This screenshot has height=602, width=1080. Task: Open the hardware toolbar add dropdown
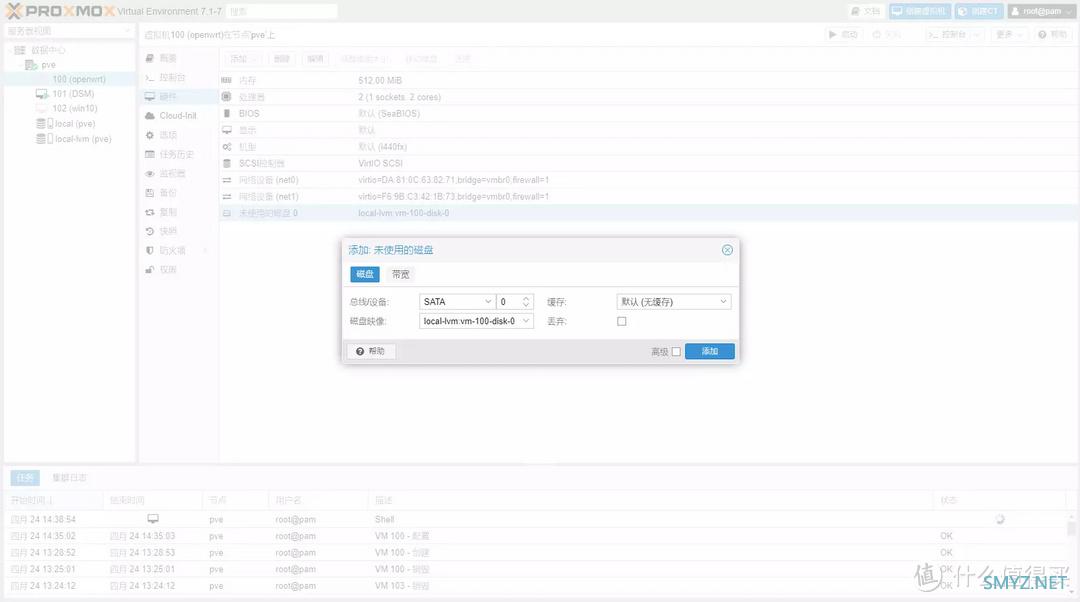point(244,59)
